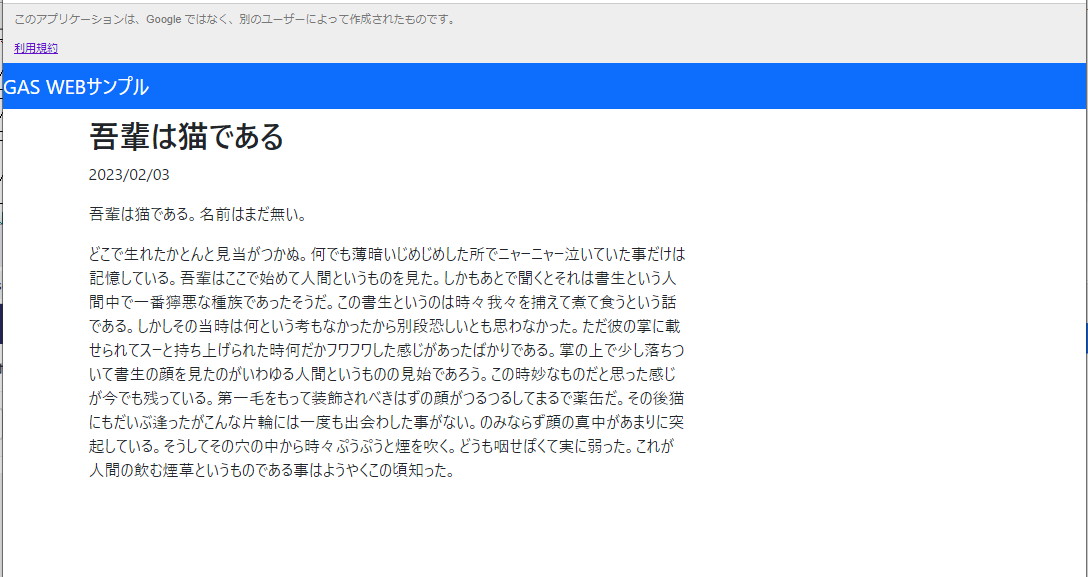Open the 利用規約 terms link

pos(36,49)
